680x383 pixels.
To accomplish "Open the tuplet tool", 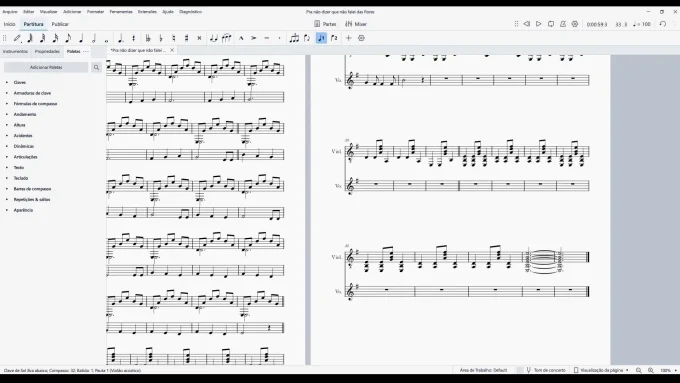I will click(x=294, y=38).
